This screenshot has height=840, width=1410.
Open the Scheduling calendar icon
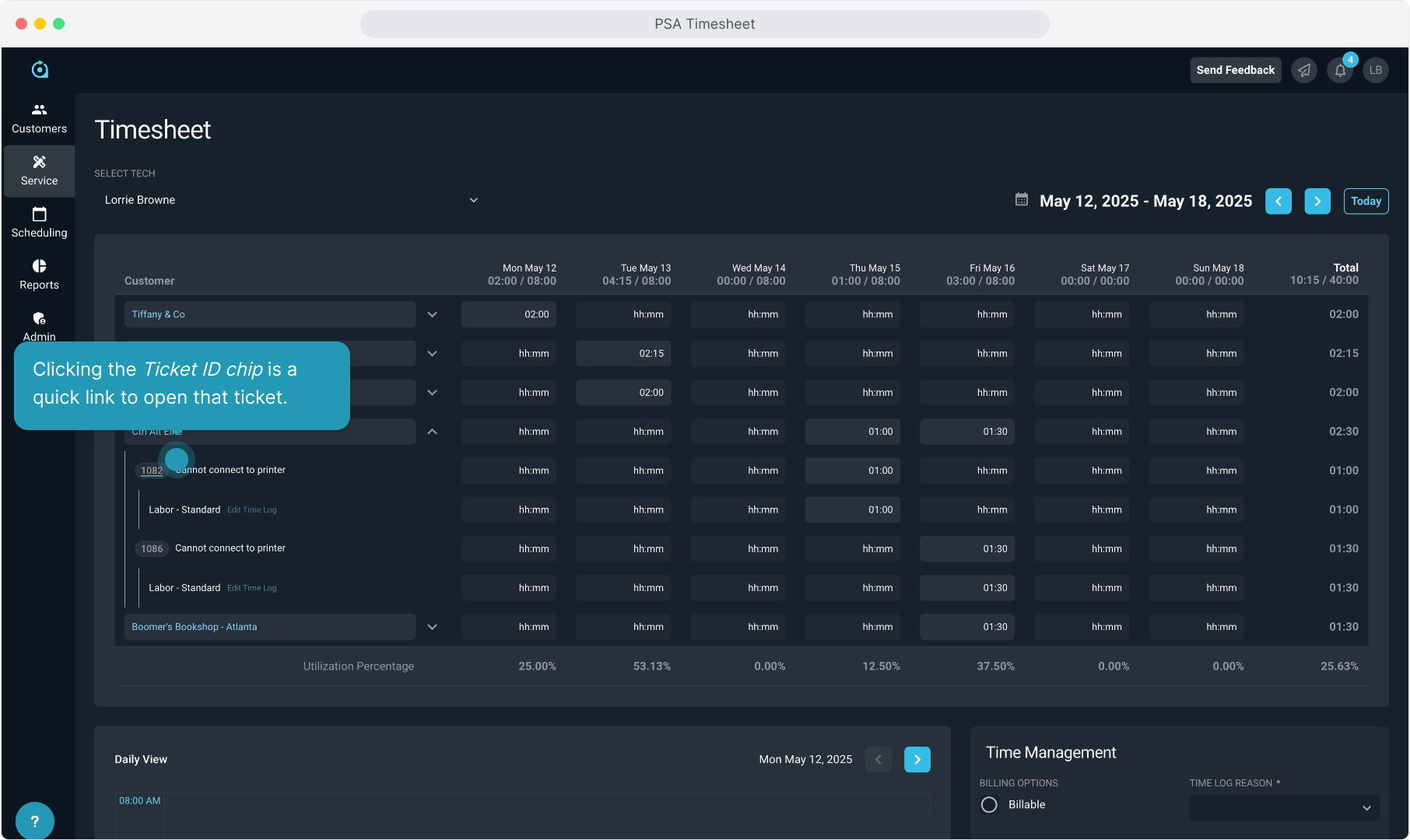pyautogui.click(x=39, y=214)
